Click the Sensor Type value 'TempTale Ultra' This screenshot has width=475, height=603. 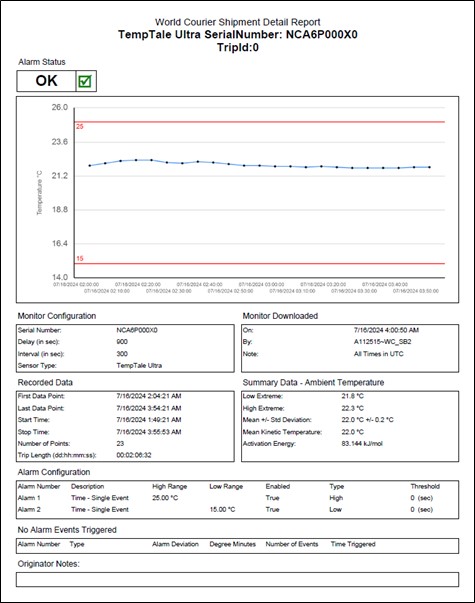(x=139, y=366)
